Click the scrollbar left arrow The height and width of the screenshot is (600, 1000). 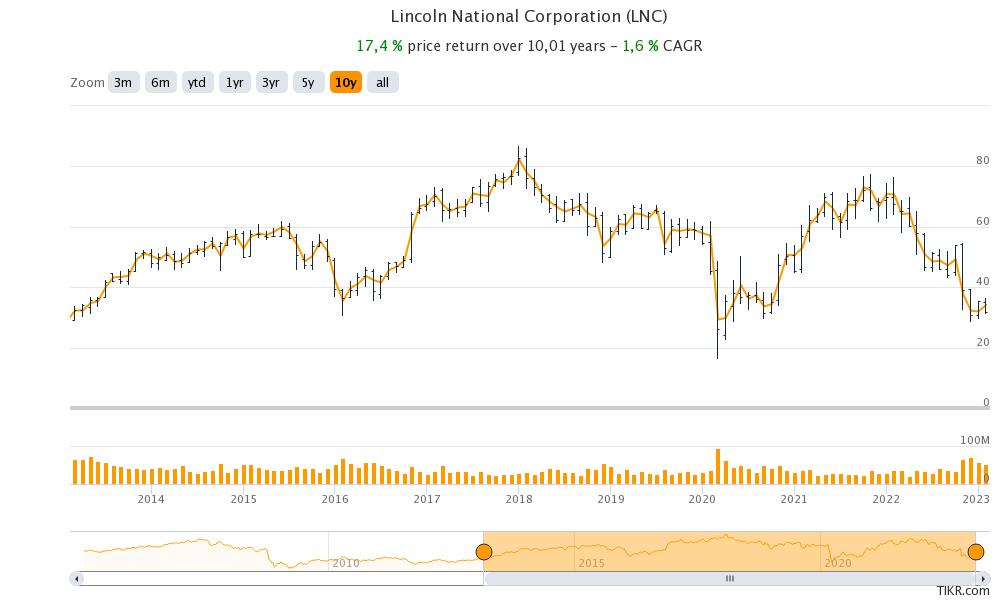pyautogui.click(x=77, y=579)
